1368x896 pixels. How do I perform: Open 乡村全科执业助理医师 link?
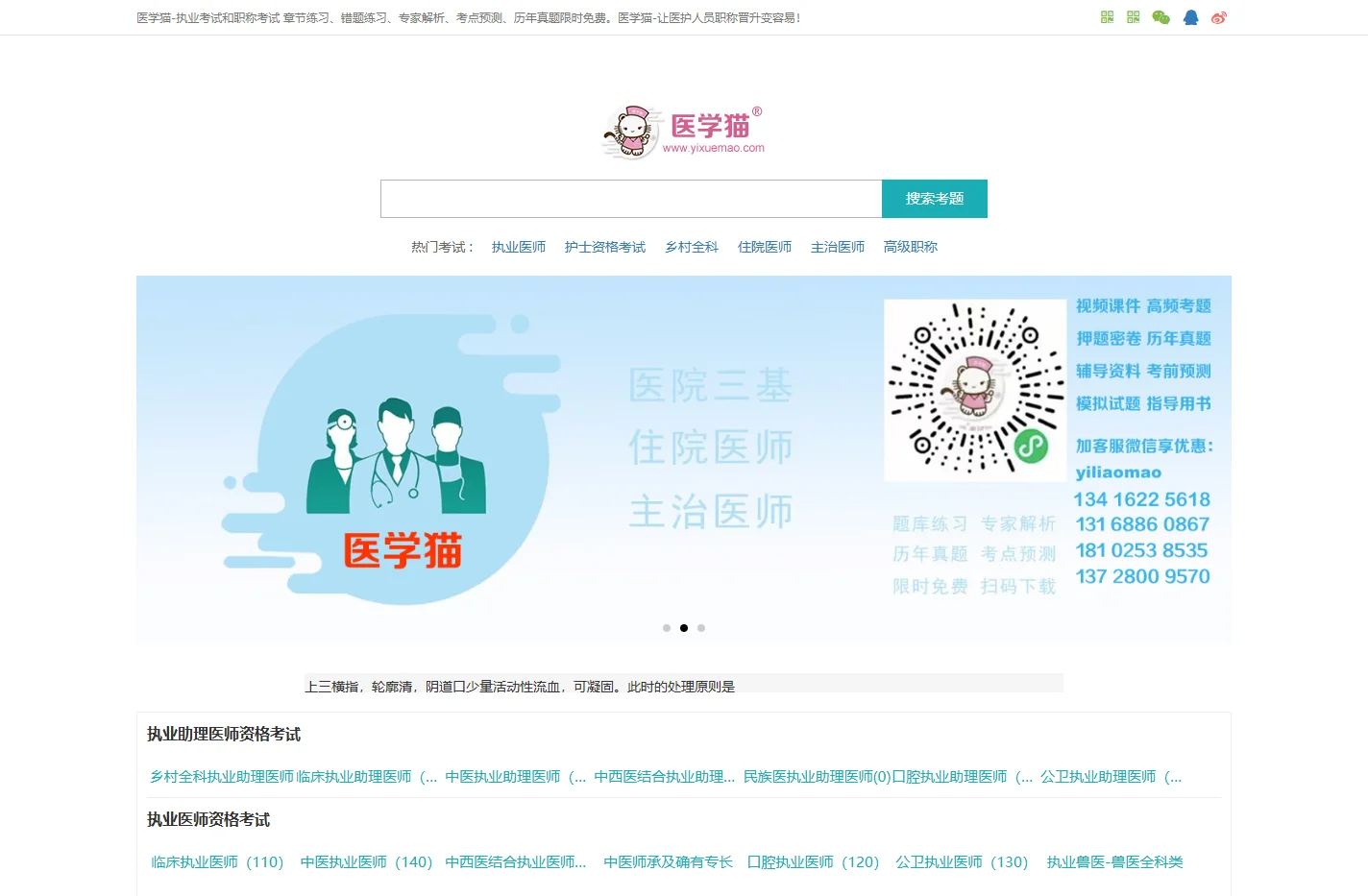[222, 777]
